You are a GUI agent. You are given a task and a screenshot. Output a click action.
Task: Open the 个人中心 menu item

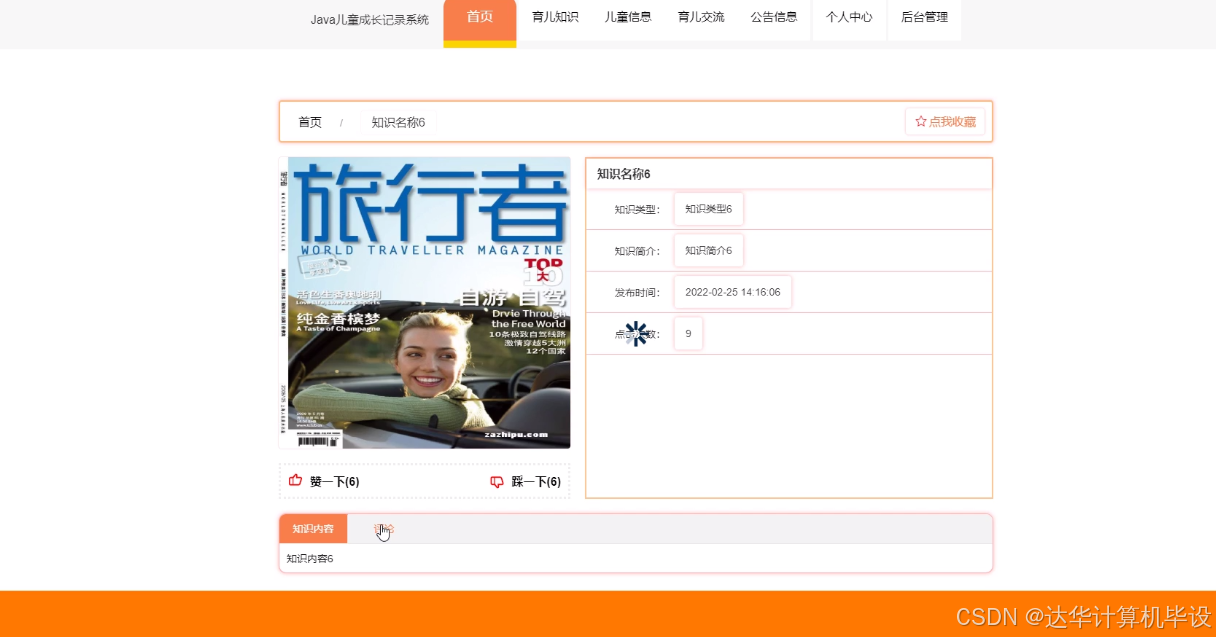point(849,18)
